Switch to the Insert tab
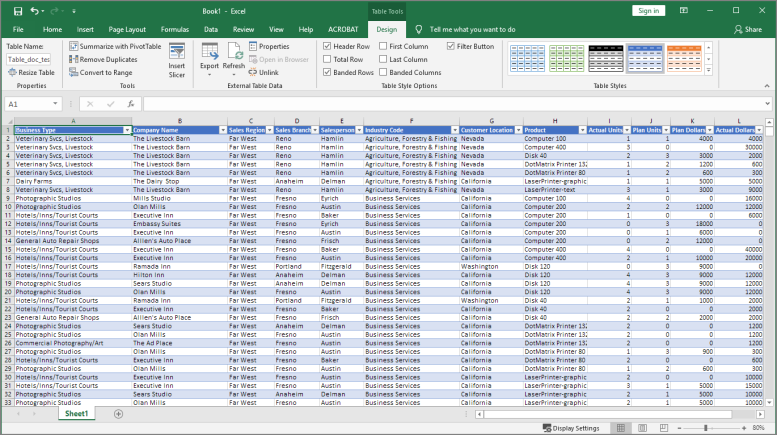The image size is (777, 435). 85,29
